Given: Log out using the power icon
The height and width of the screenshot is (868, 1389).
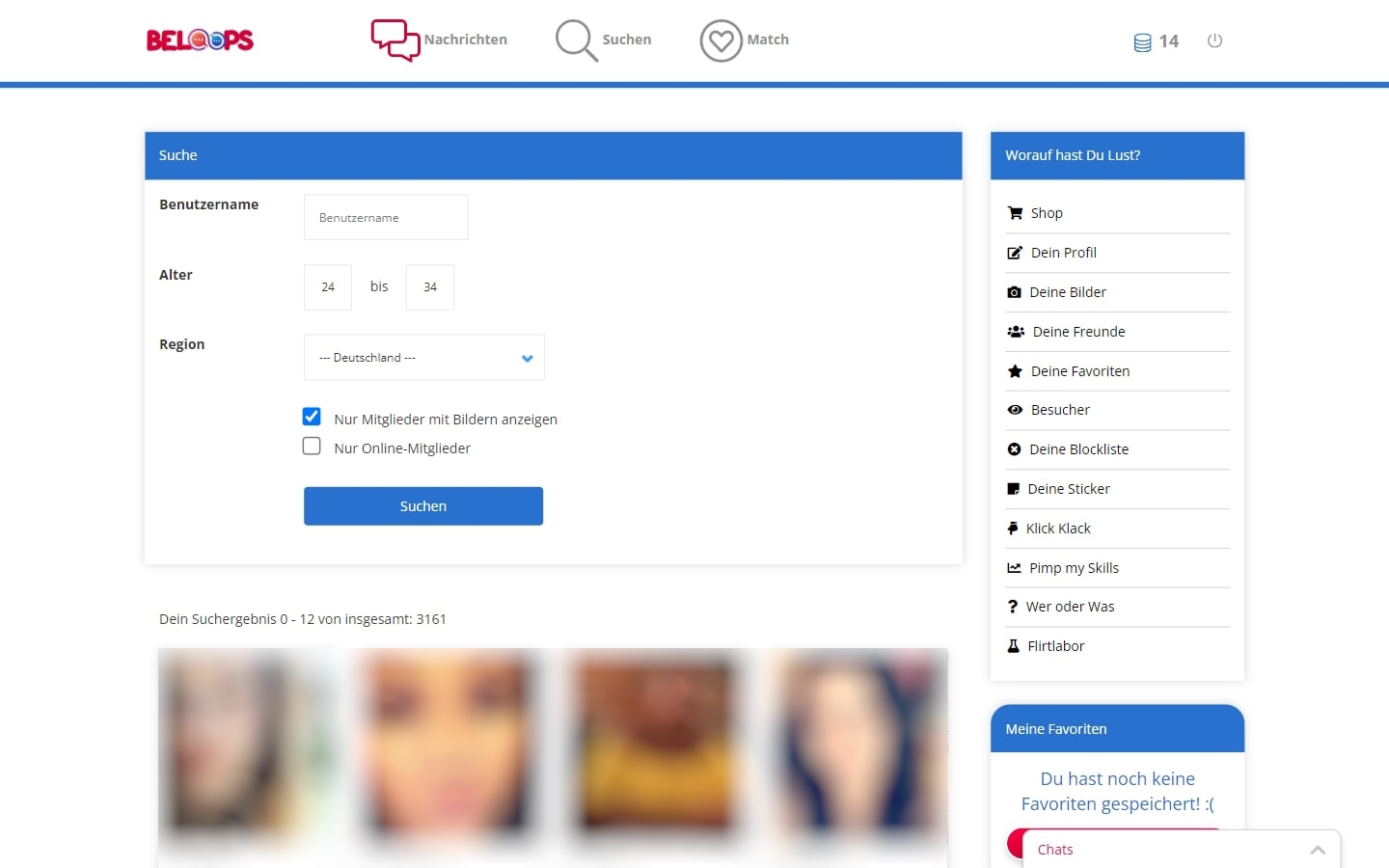Looking at the screenshot, I should [x=1214, y=41].
